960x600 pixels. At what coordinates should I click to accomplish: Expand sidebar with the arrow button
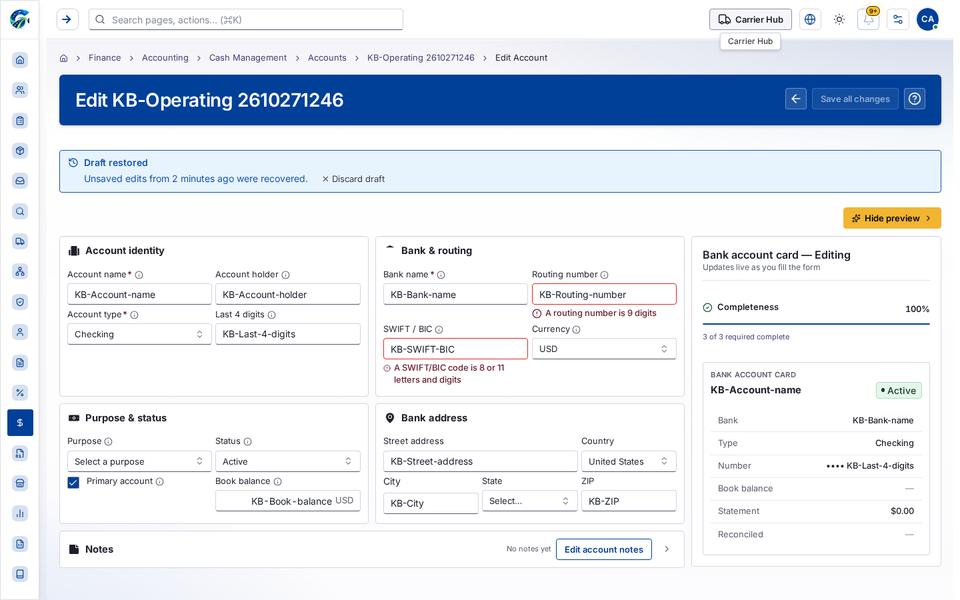pos(67,20)
